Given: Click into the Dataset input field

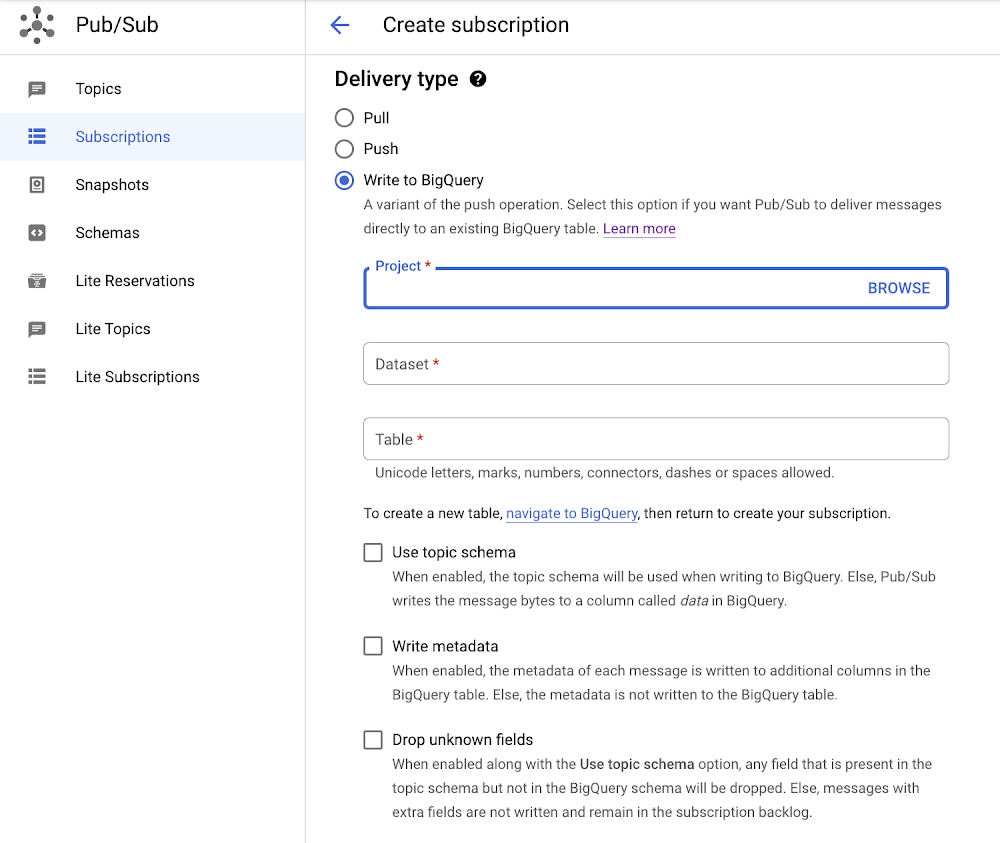Looking at the screenshot, I should click(655, 364).
